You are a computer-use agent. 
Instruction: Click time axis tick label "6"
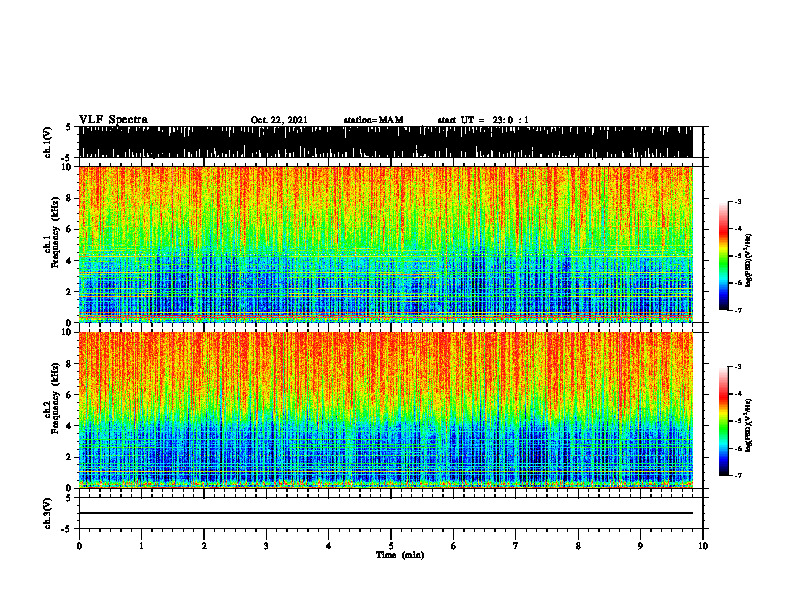(x=454, y=546)
